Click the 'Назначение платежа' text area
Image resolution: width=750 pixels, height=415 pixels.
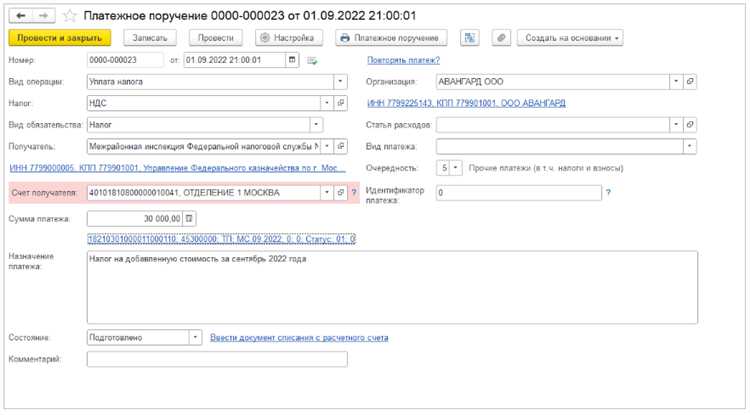[392, 287]
